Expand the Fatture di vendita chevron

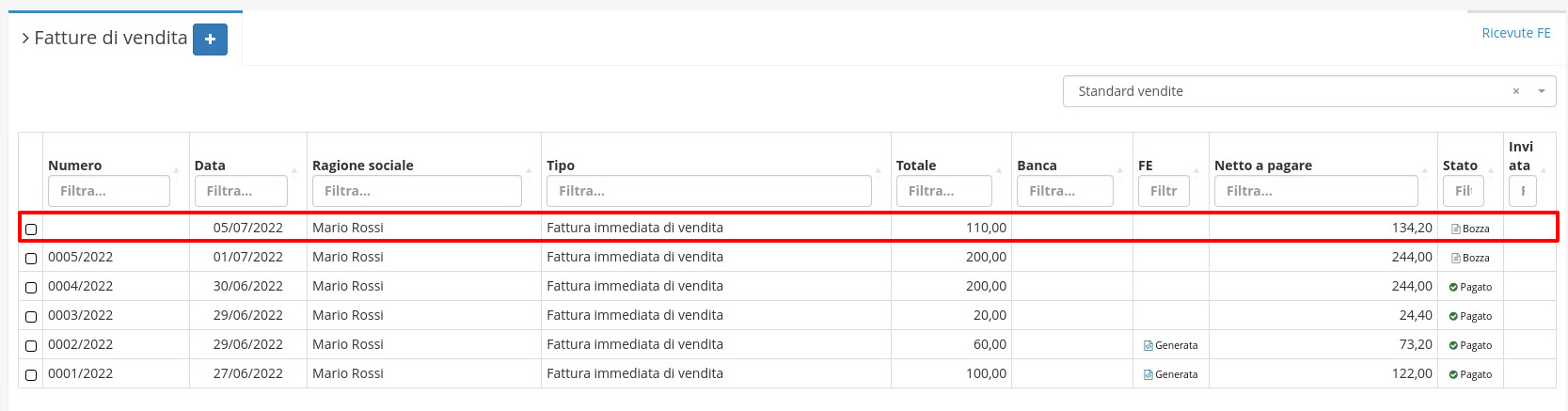click(x=25, y=39)
